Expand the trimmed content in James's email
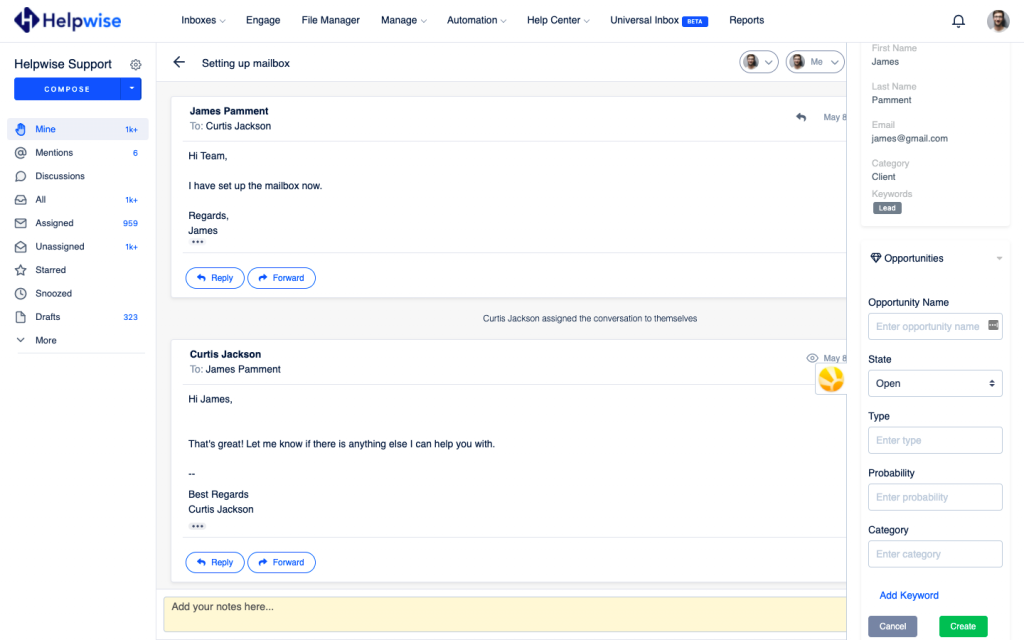Image resolution: width=1024 pixels, height=640 pixels. tap(197, 243)
